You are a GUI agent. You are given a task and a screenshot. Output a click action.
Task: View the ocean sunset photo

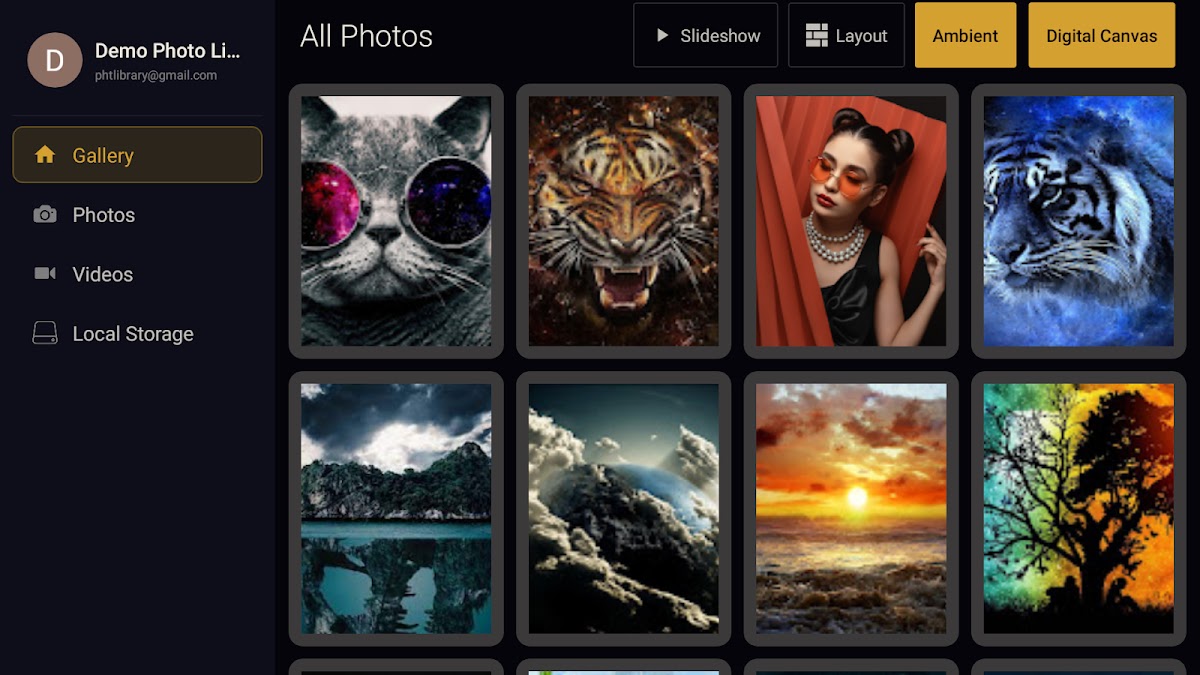851,508
